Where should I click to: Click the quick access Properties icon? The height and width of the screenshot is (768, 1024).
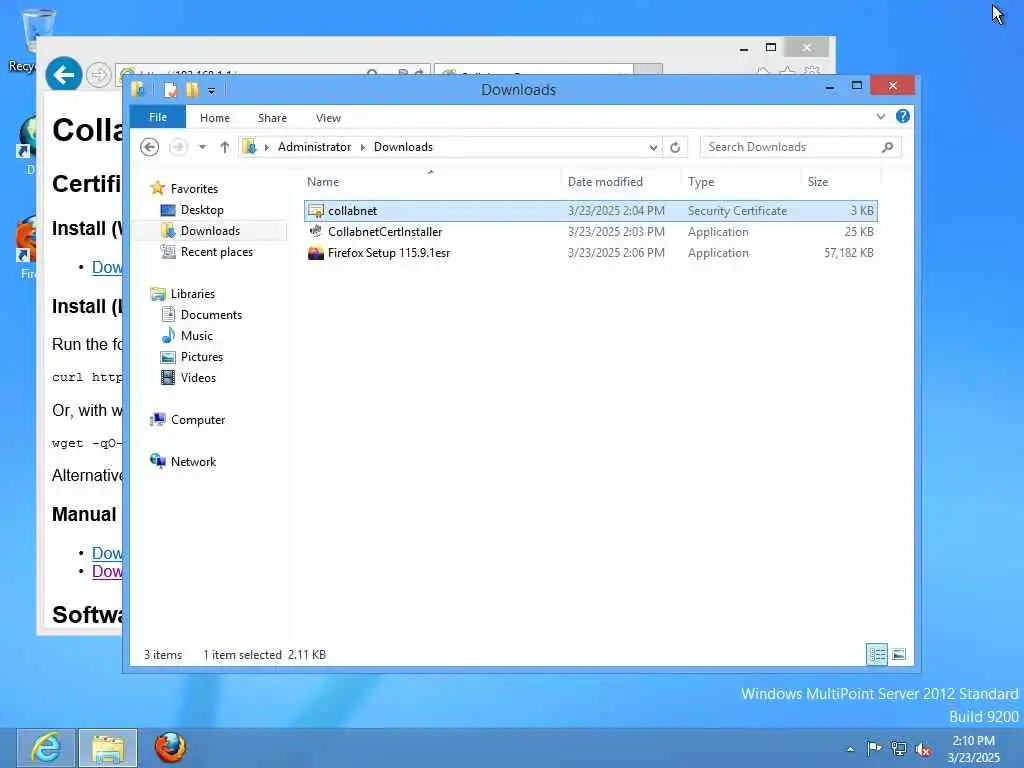170,89
